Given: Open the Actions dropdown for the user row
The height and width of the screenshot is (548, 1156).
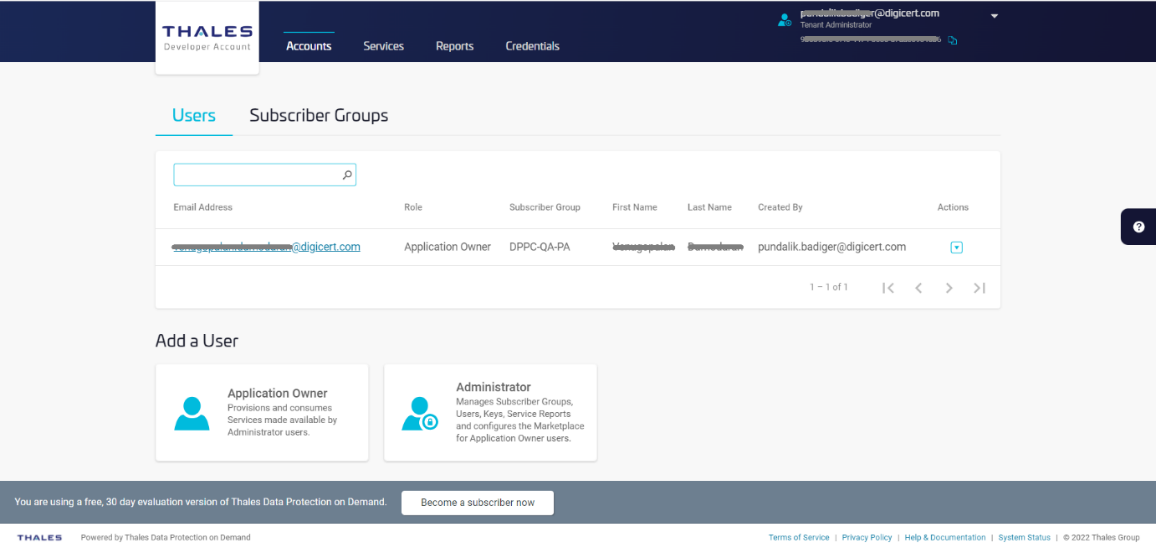Looking at the screenshot, I should coord(956,247).
